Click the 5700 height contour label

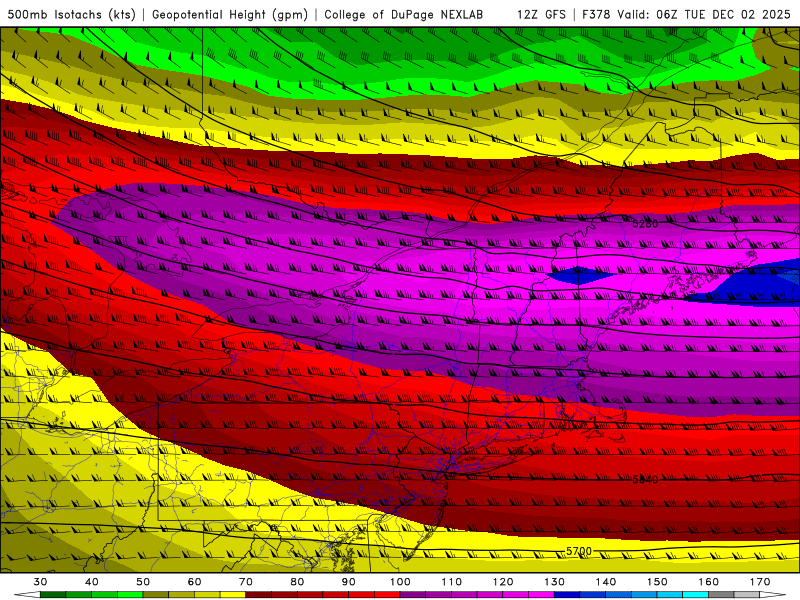(x=579, y=551)
